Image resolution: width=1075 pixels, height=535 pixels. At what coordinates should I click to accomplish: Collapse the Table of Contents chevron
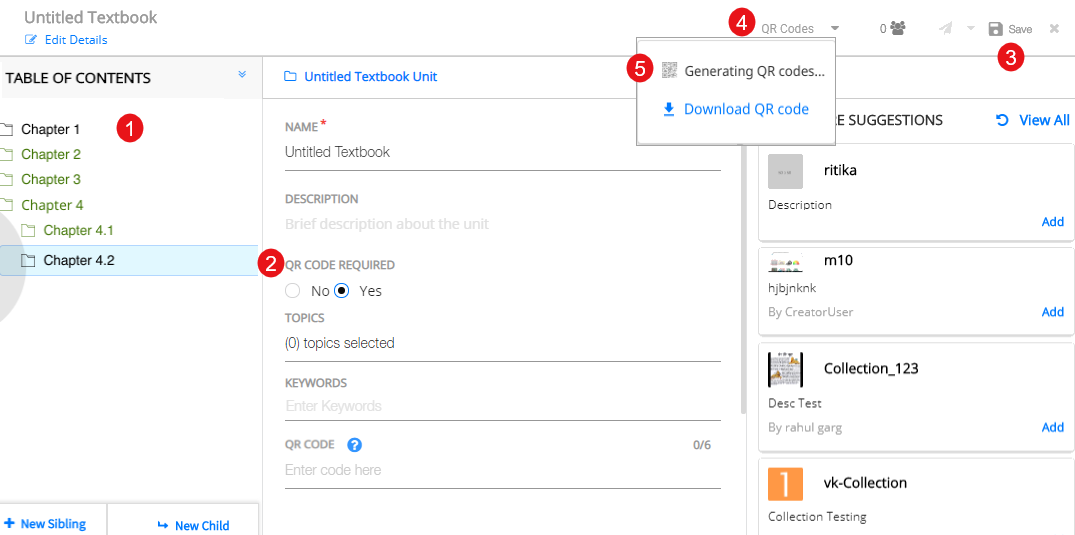(242, 75)
